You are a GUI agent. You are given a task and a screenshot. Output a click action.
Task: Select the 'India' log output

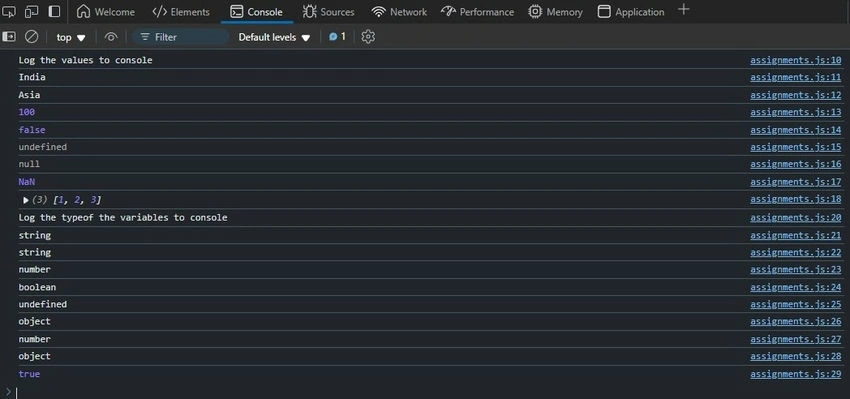(32, 78)
